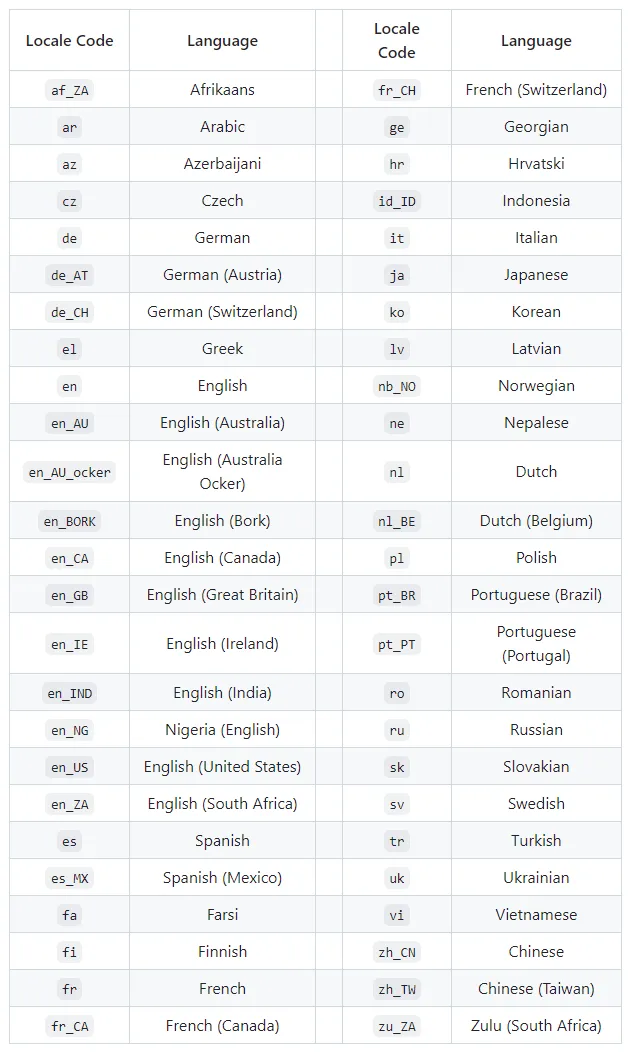Image resolution: width=638 pixels, height=1054 pixels.
Task: Click the Hrvatski language cell
Action: 536,164
